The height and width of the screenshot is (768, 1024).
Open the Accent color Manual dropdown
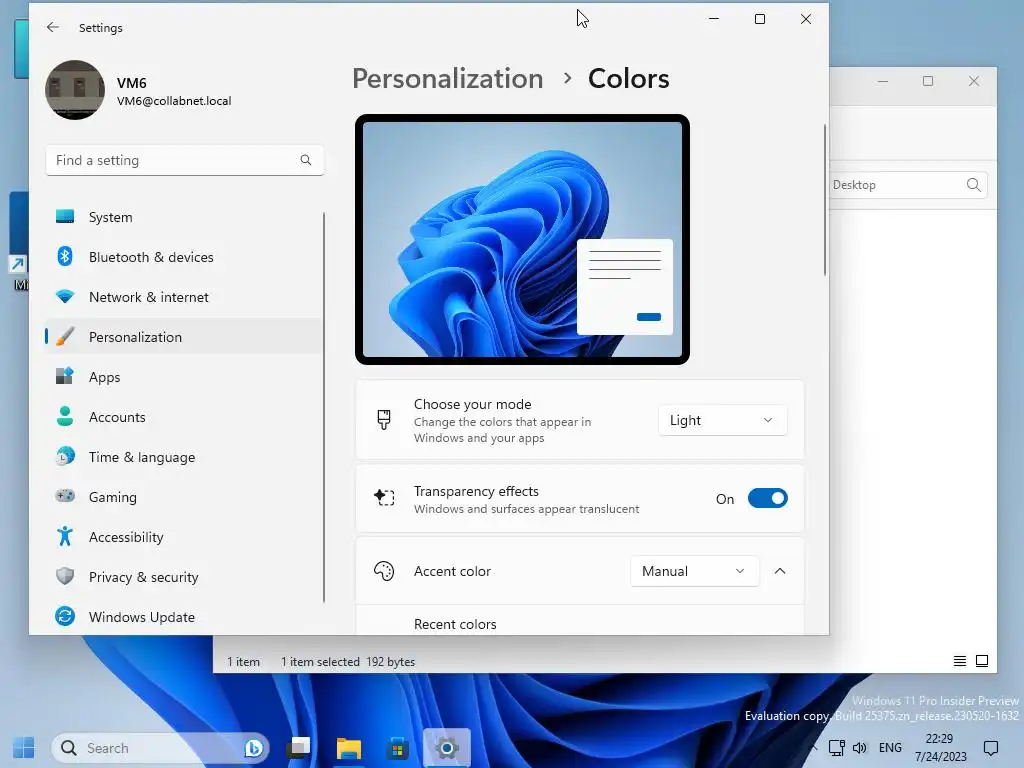(x=694, y=571)
